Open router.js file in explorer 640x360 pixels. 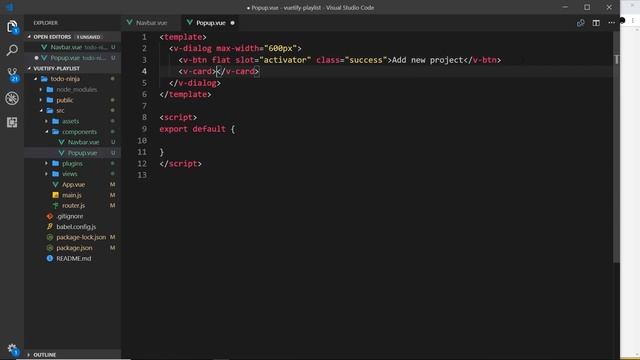[x=73, y=206]
